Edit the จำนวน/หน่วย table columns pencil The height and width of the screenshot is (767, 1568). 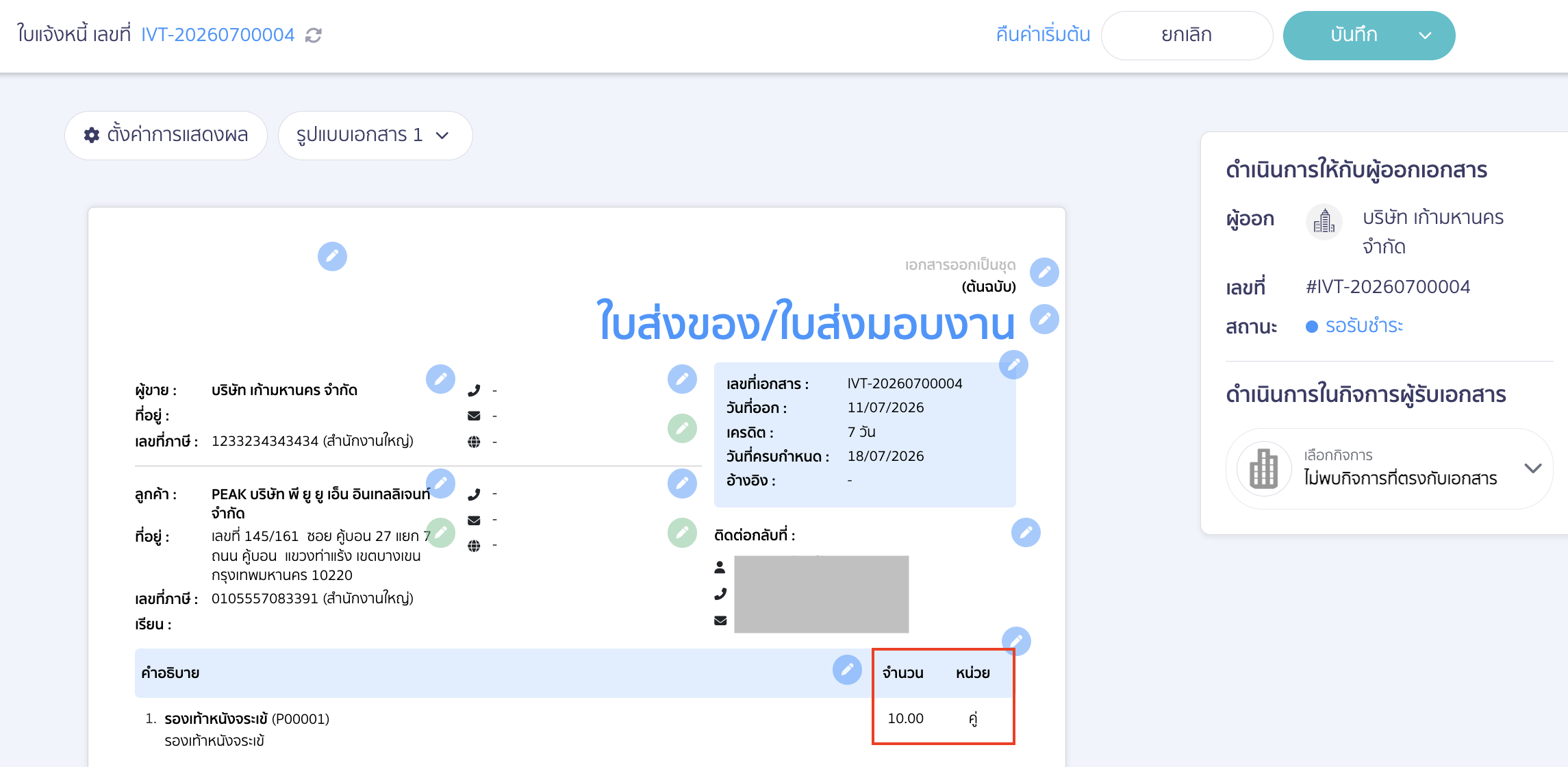[x=1016, y=641]
